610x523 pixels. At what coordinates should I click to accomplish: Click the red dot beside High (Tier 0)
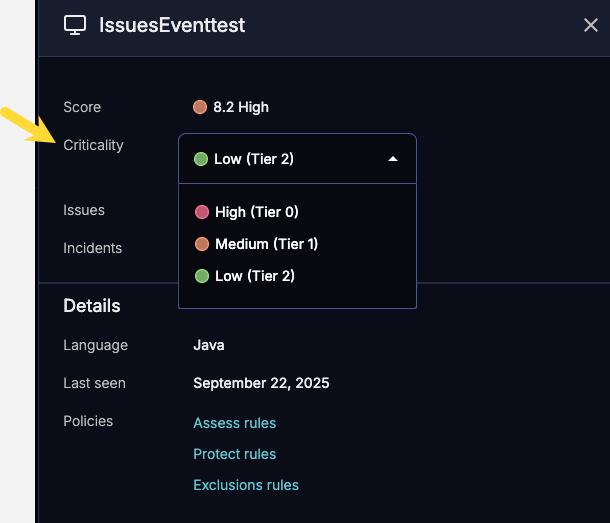pyautogui.click(x=201, y=212)
